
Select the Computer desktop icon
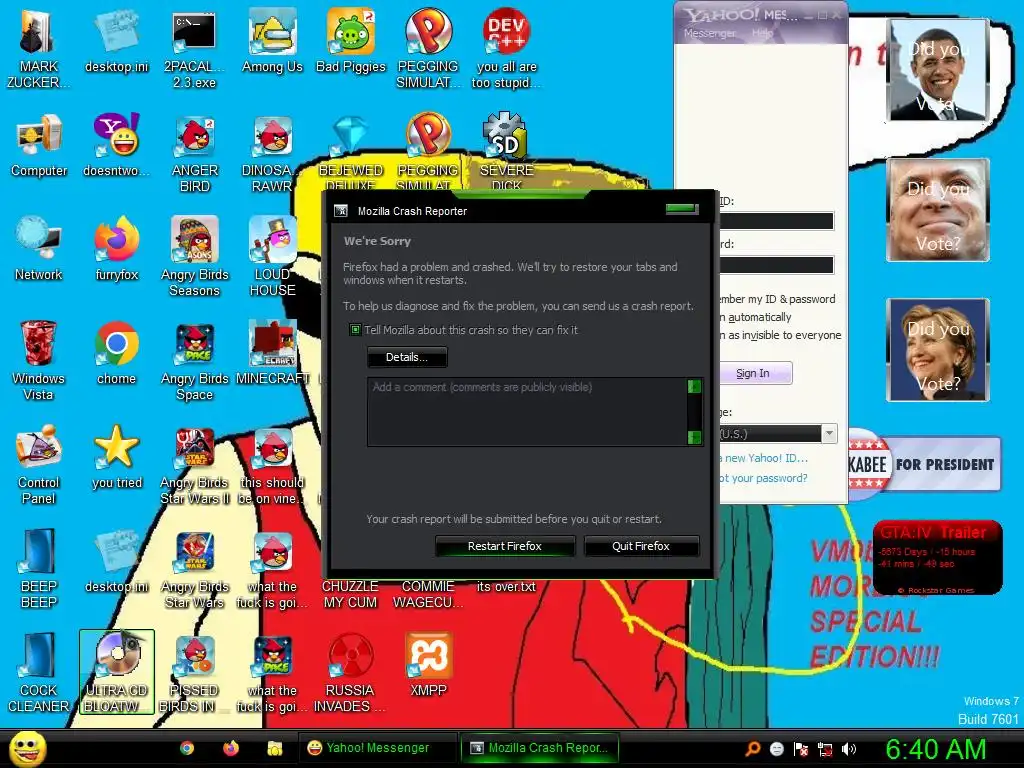(x=39, y=145)
